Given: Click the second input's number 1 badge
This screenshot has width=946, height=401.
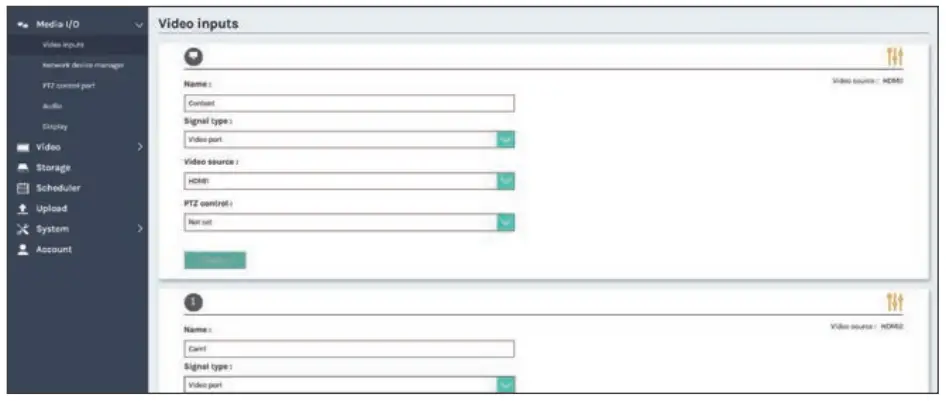Looking at the screenshot, I should point(195,302).
